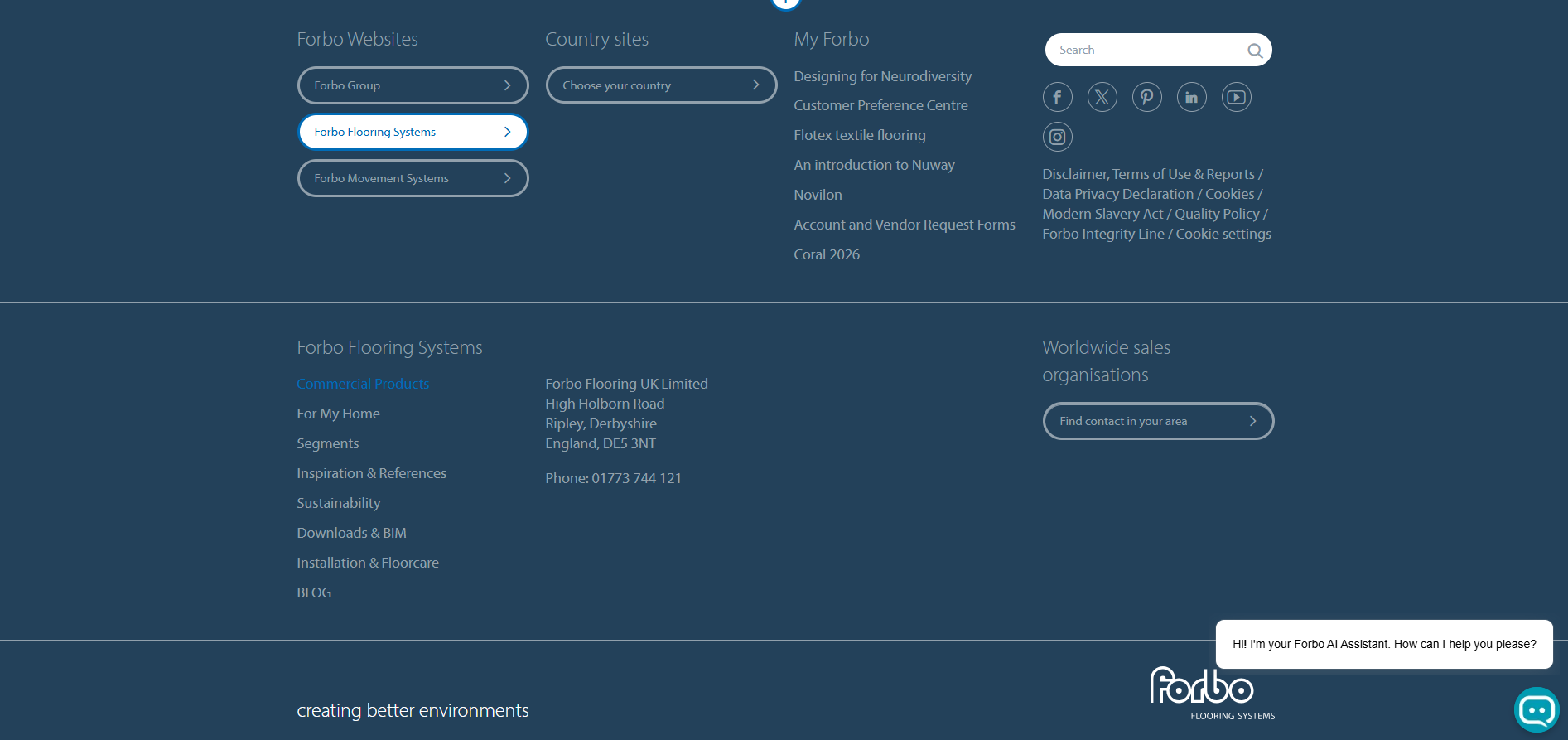This screenshot has width=1568, height=740.
Task: Click the AI Assistant greeting bubble
Action: pyautogui.click(x=1384, y=644)
